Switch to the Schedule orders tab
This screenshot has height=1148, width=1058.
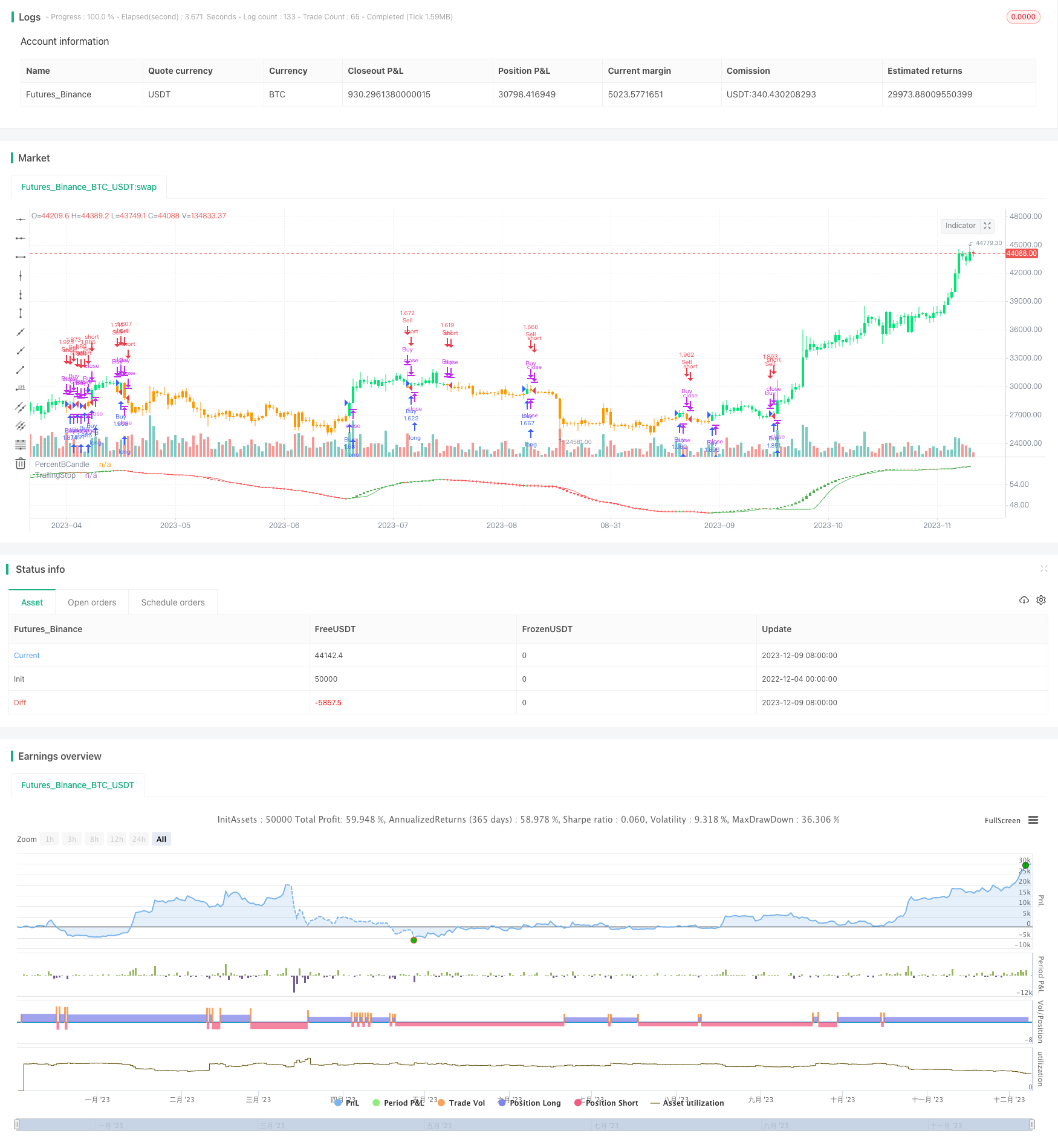tap(173, 602)
